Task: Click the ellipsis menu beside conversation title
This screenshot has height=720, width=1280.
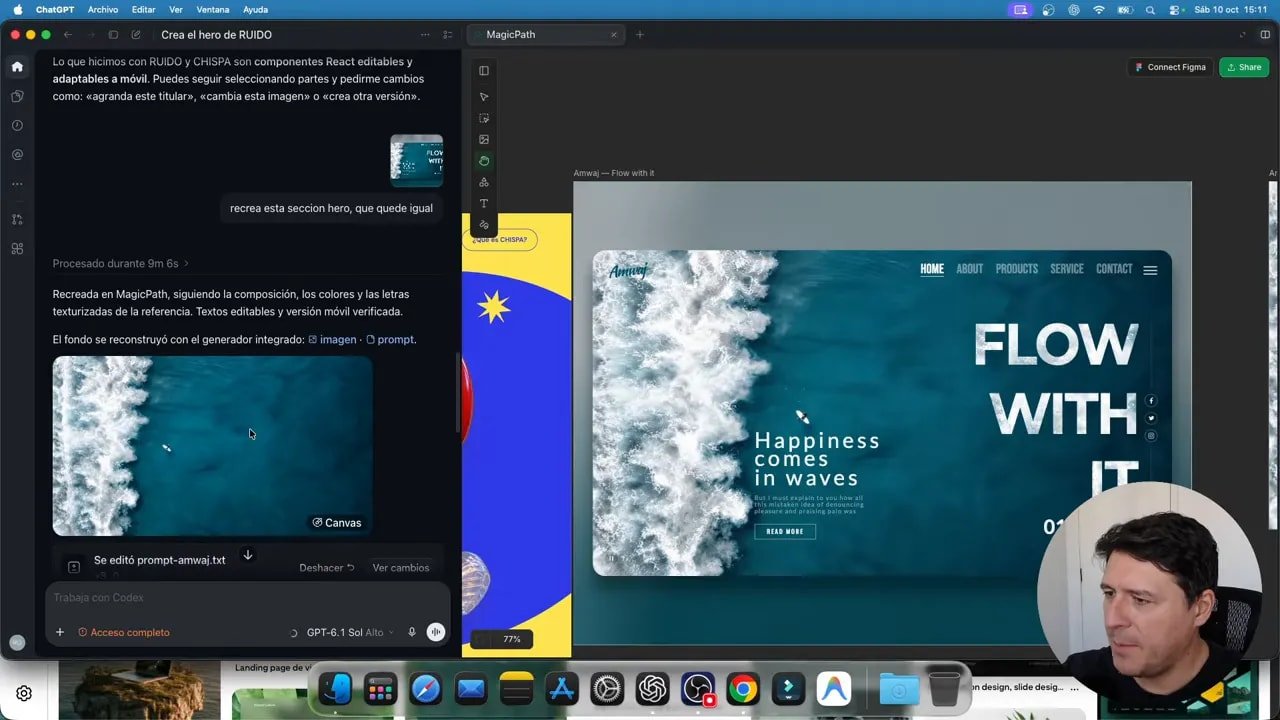Action: (426, 35)
